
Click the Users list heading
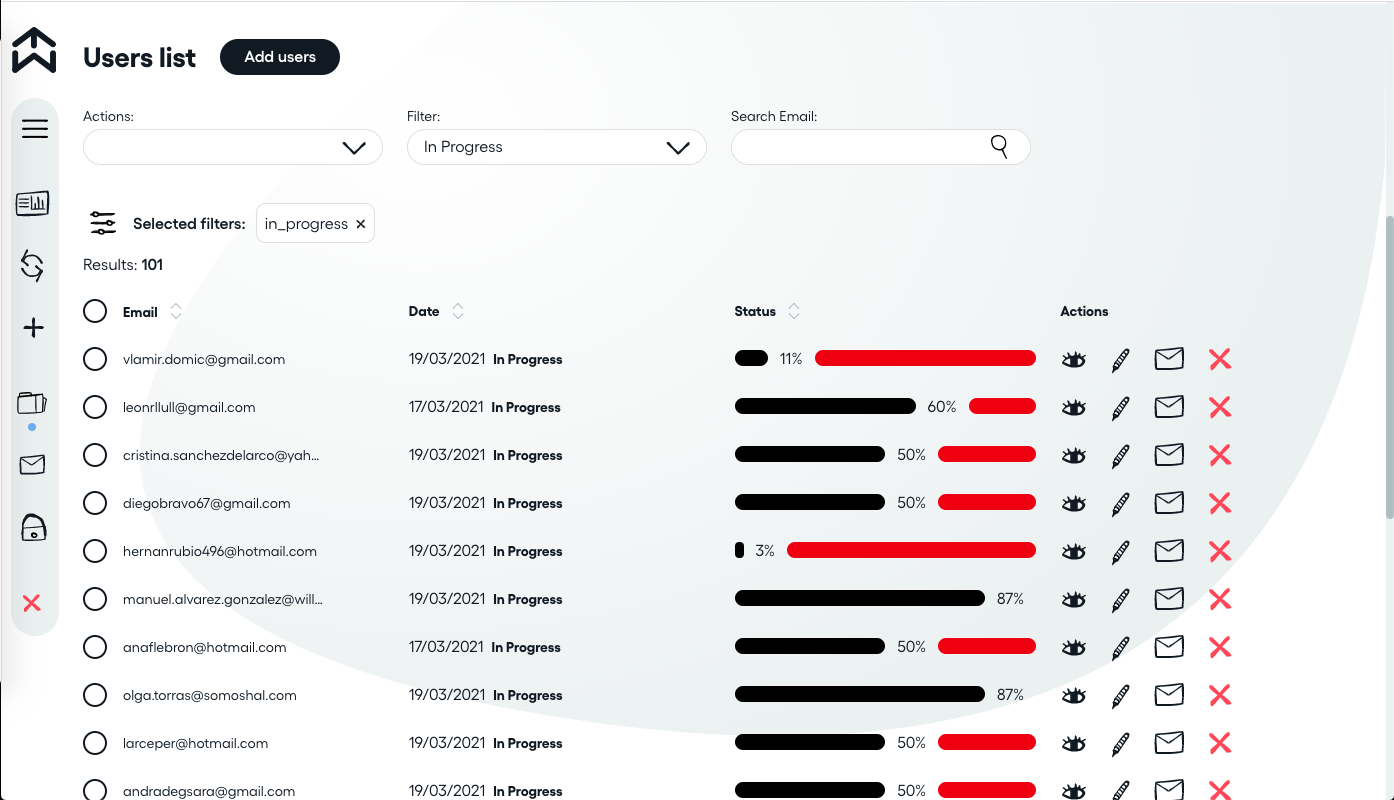coord(140,58)
